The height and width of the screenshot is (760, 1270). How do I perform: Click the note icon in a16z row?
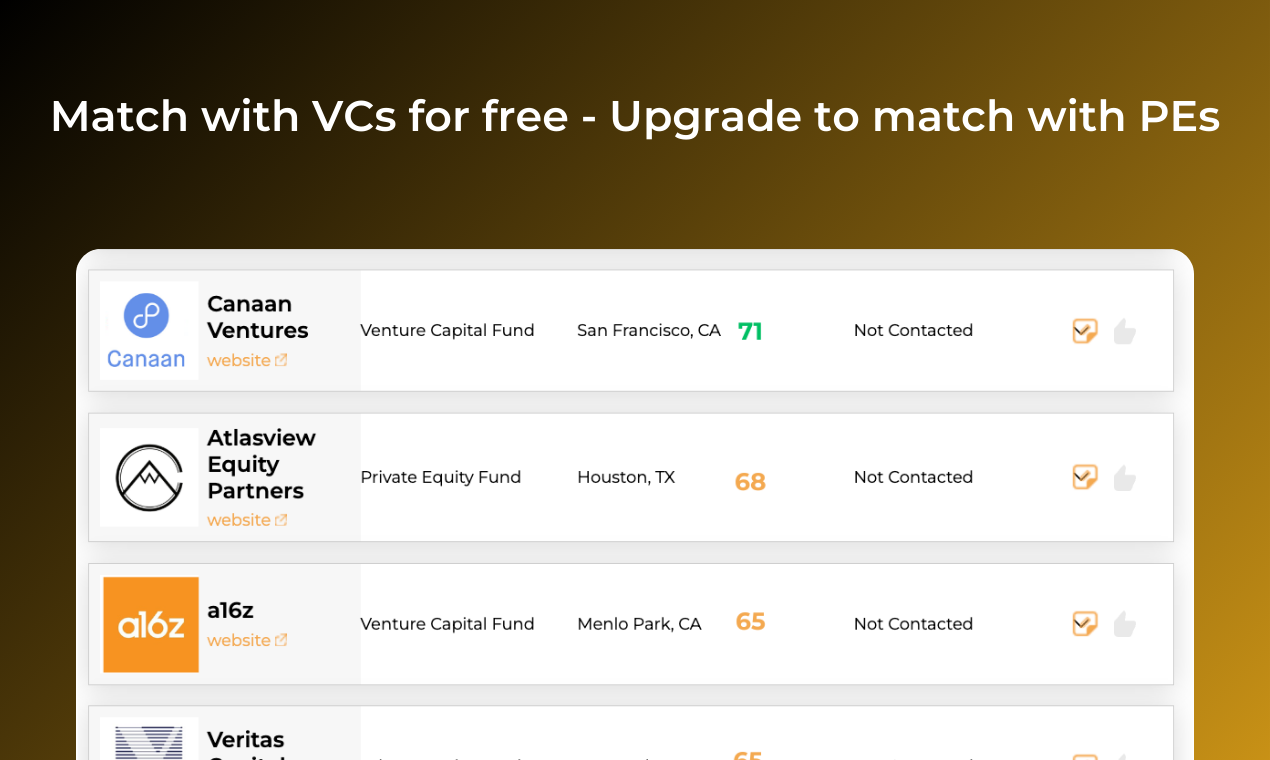[1085, 624]
